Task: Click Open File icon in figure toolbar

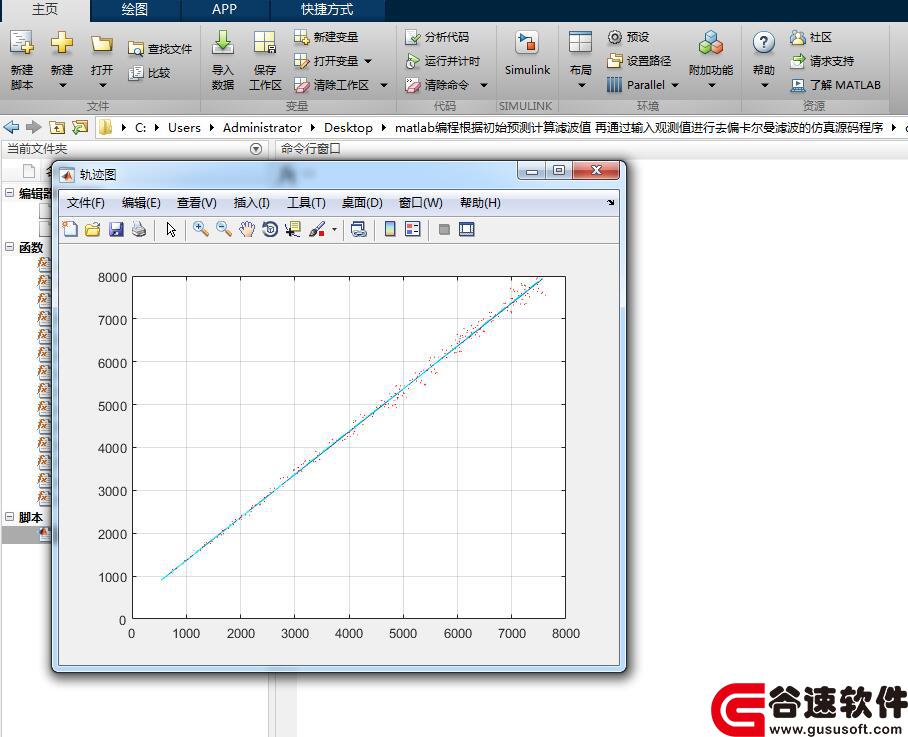Action: pos(93,229)
